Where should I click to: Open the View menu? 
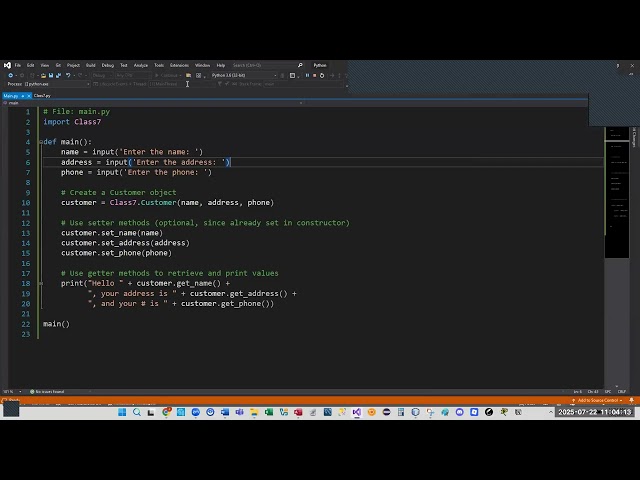tap(44, 65)
